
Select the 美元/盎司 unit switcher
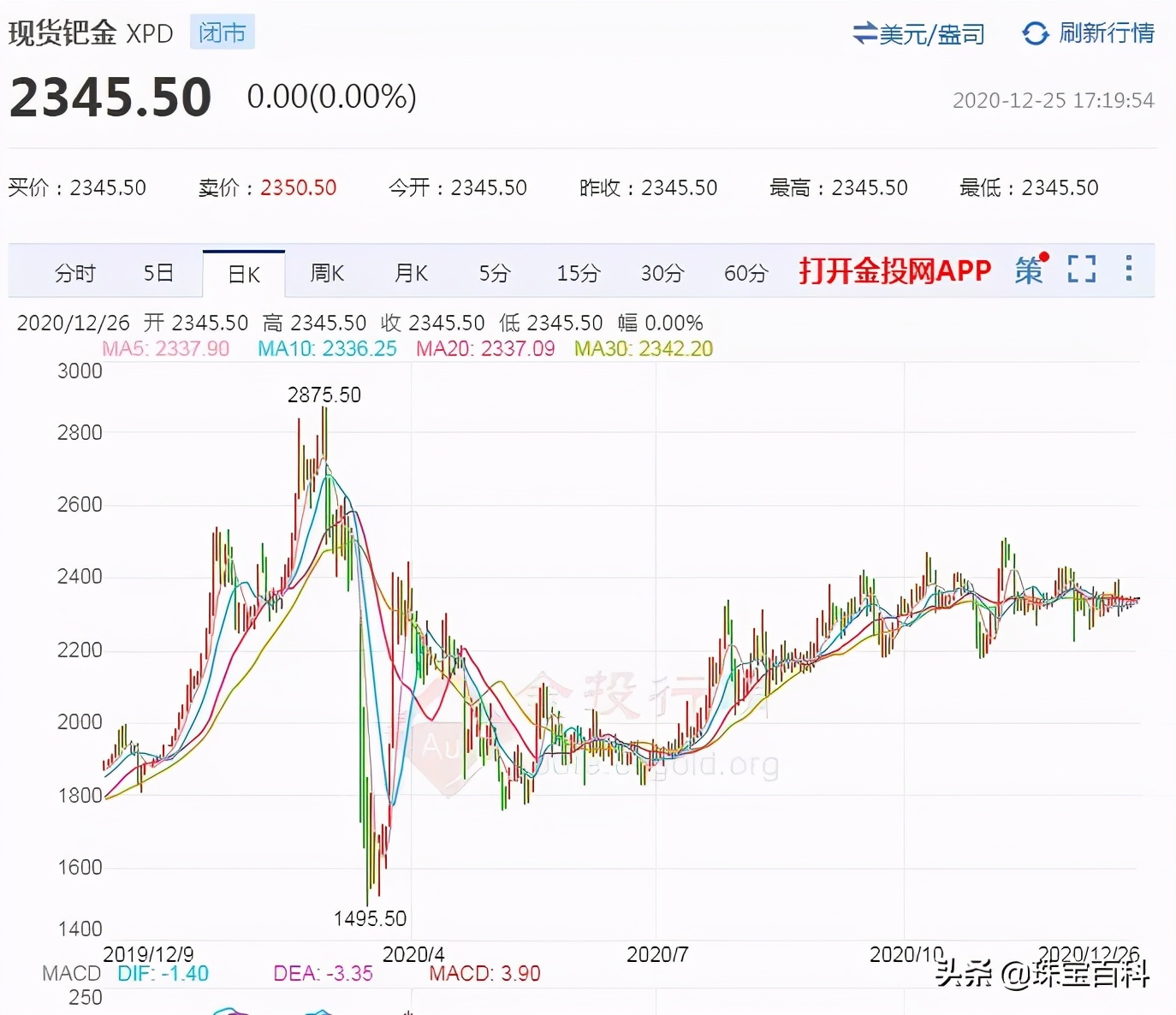[929, 34]
